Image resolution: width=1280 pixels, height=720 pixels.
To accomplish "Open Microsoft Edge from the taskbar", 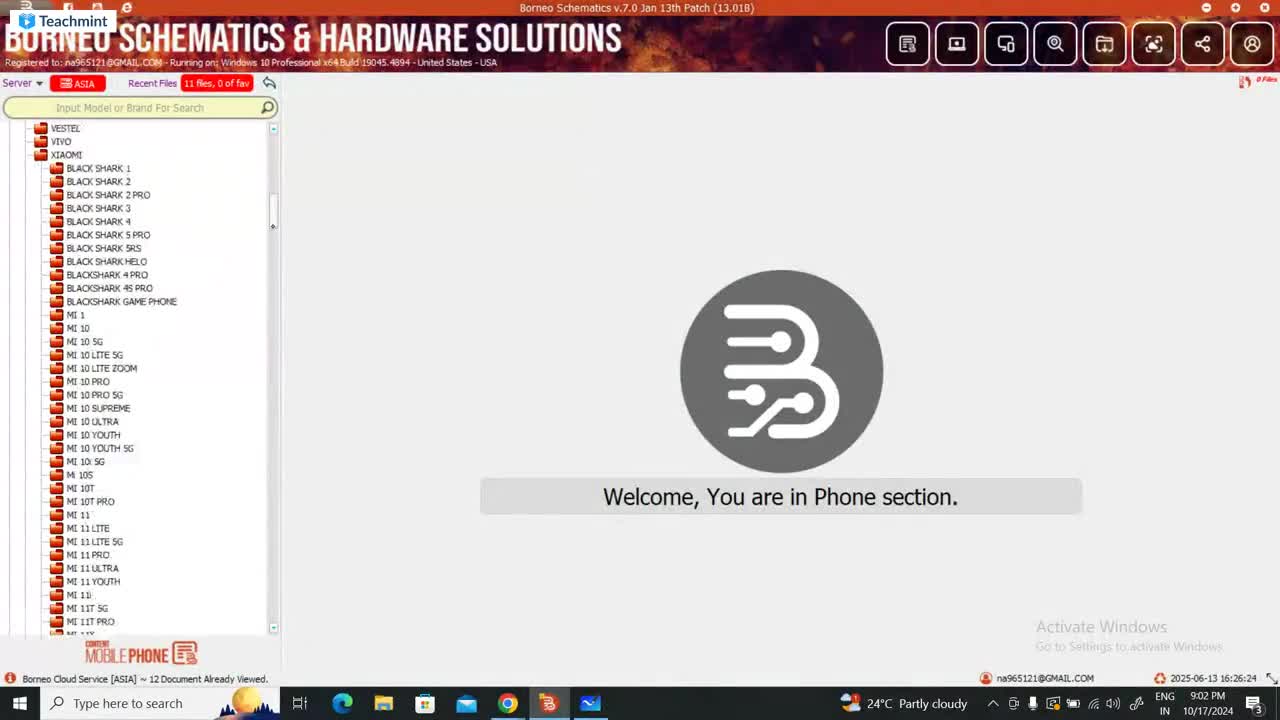I will pos(342,703).
